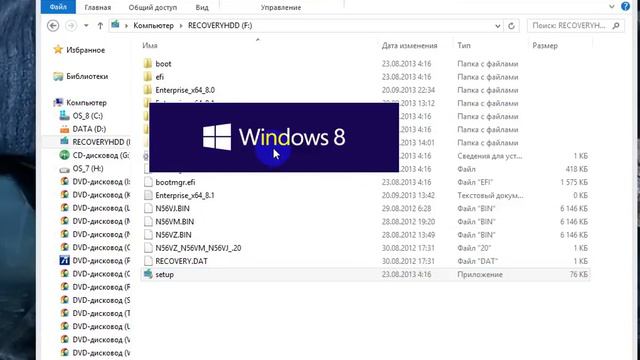
Task: Click the DATA (D:) drive icon
Action: [x=64, y=129]
